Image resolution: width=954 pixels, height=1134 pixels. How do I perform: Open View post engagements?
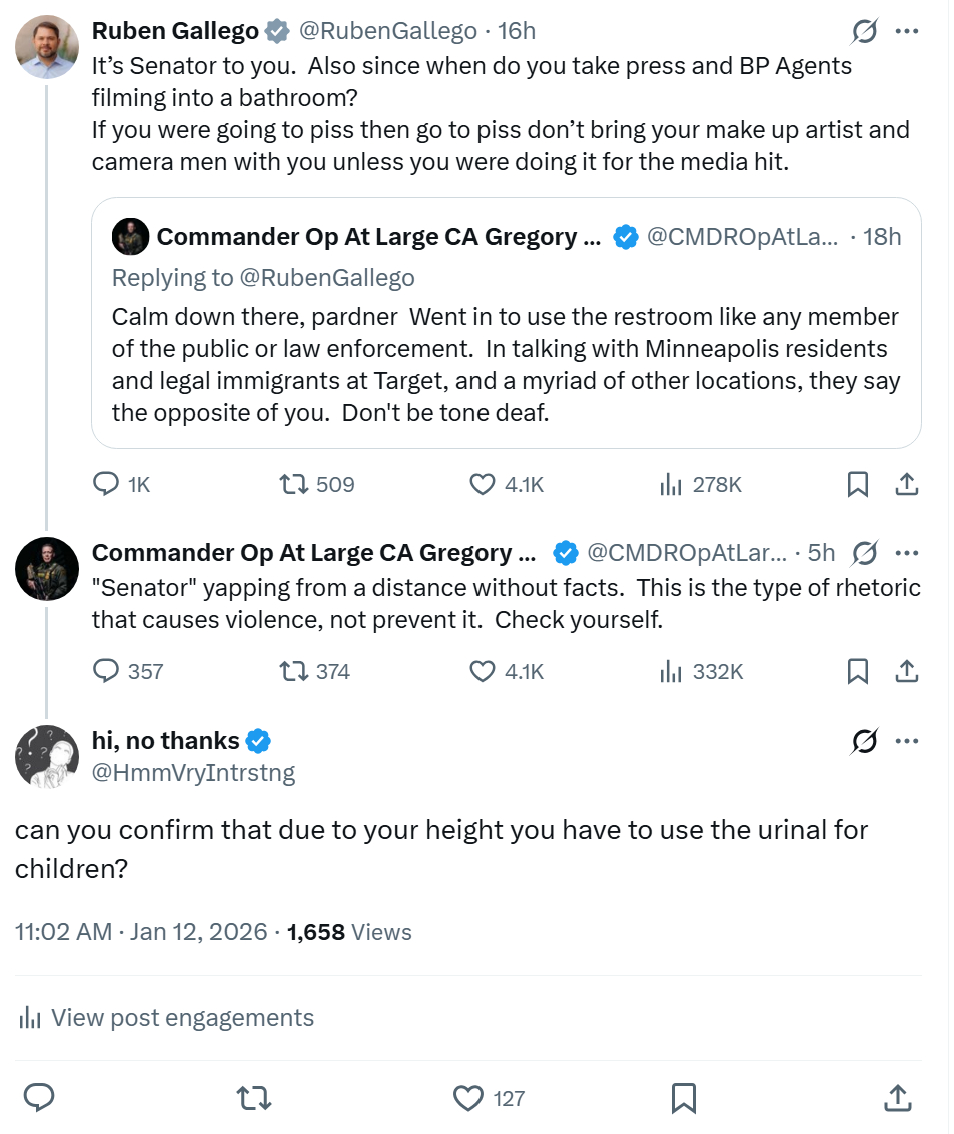pyautogui.click(x=166, y=1018)
